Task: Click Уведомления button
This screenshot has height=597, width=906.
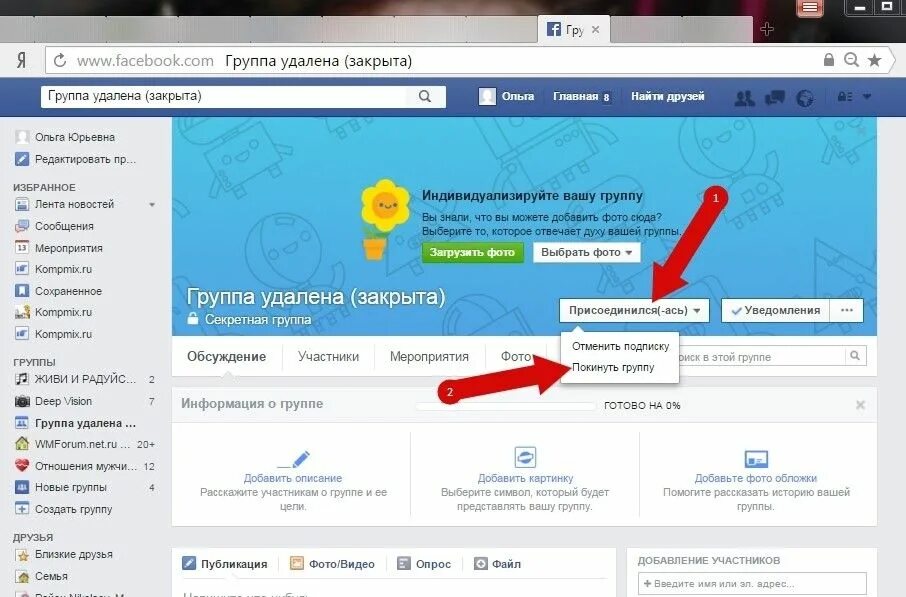Action: click(x=775, y=310)
